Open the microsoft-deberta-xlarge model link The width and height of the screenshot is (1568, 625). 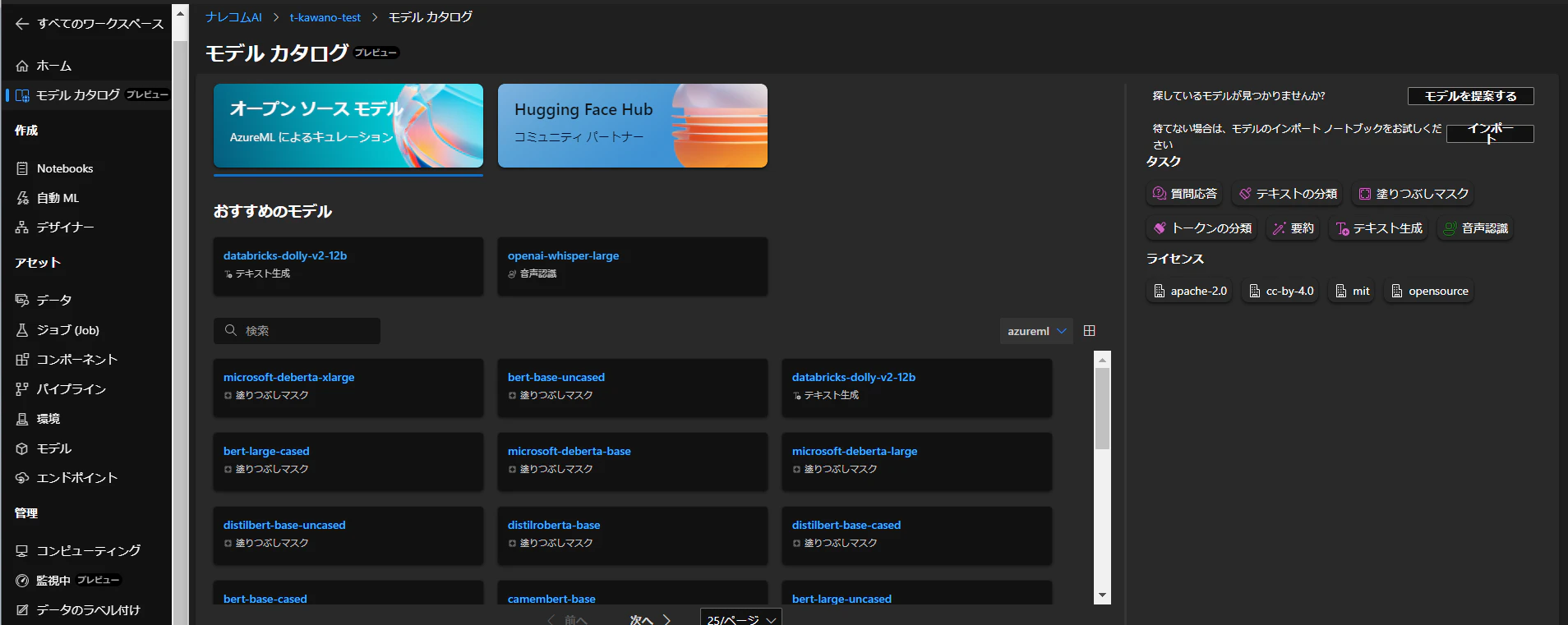289,377
